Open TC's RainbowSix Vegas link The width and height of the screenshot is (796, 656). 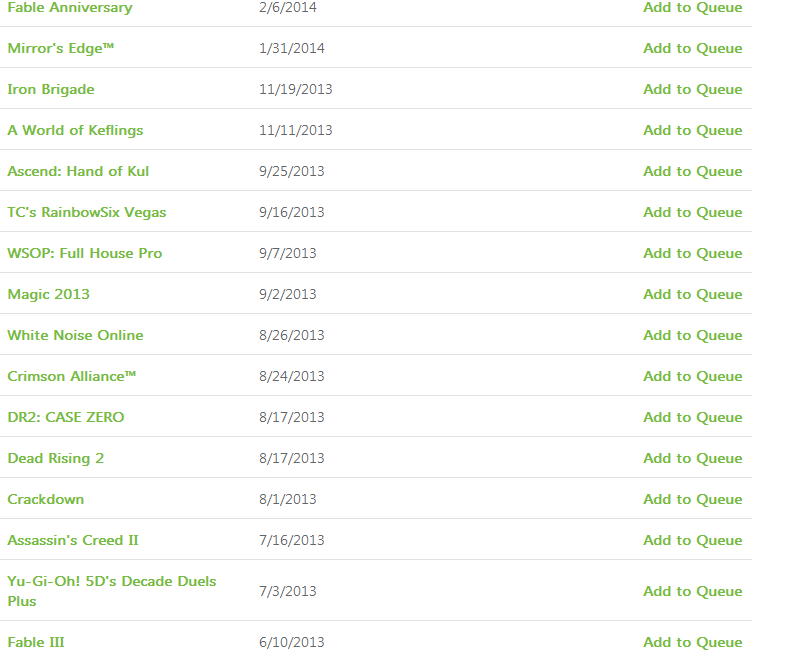[x=87, y=212]
